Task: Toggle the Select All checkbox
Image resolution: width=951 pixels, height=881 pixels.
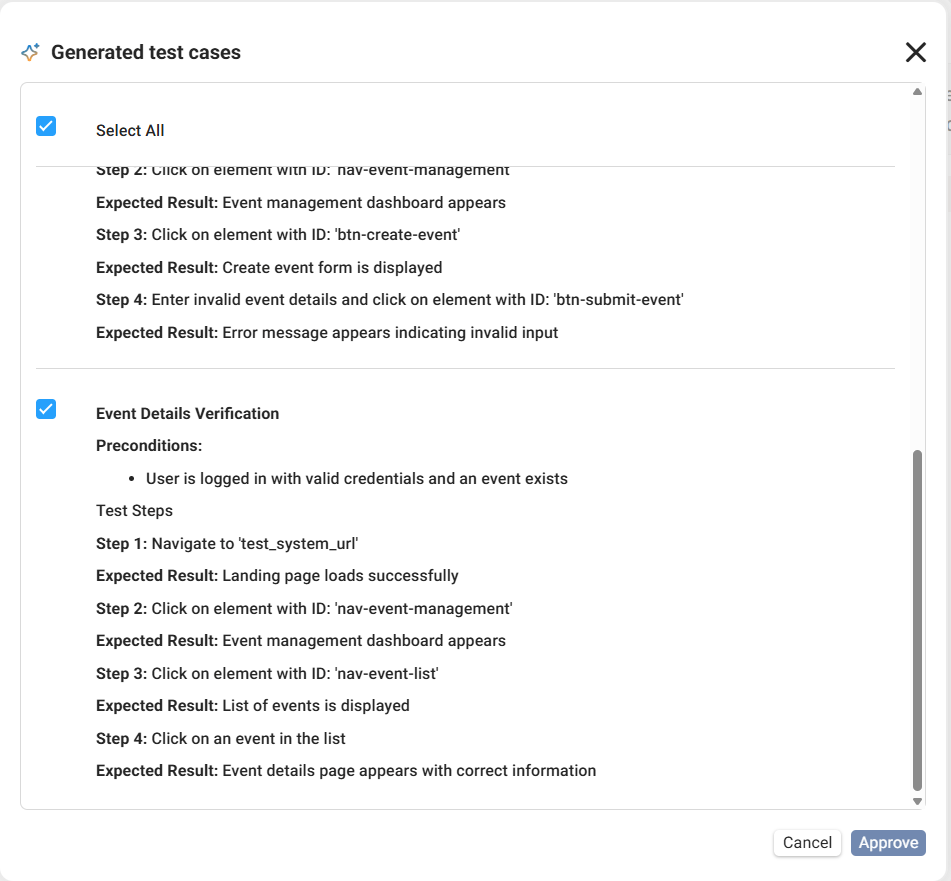Action: tap(46, 126)
